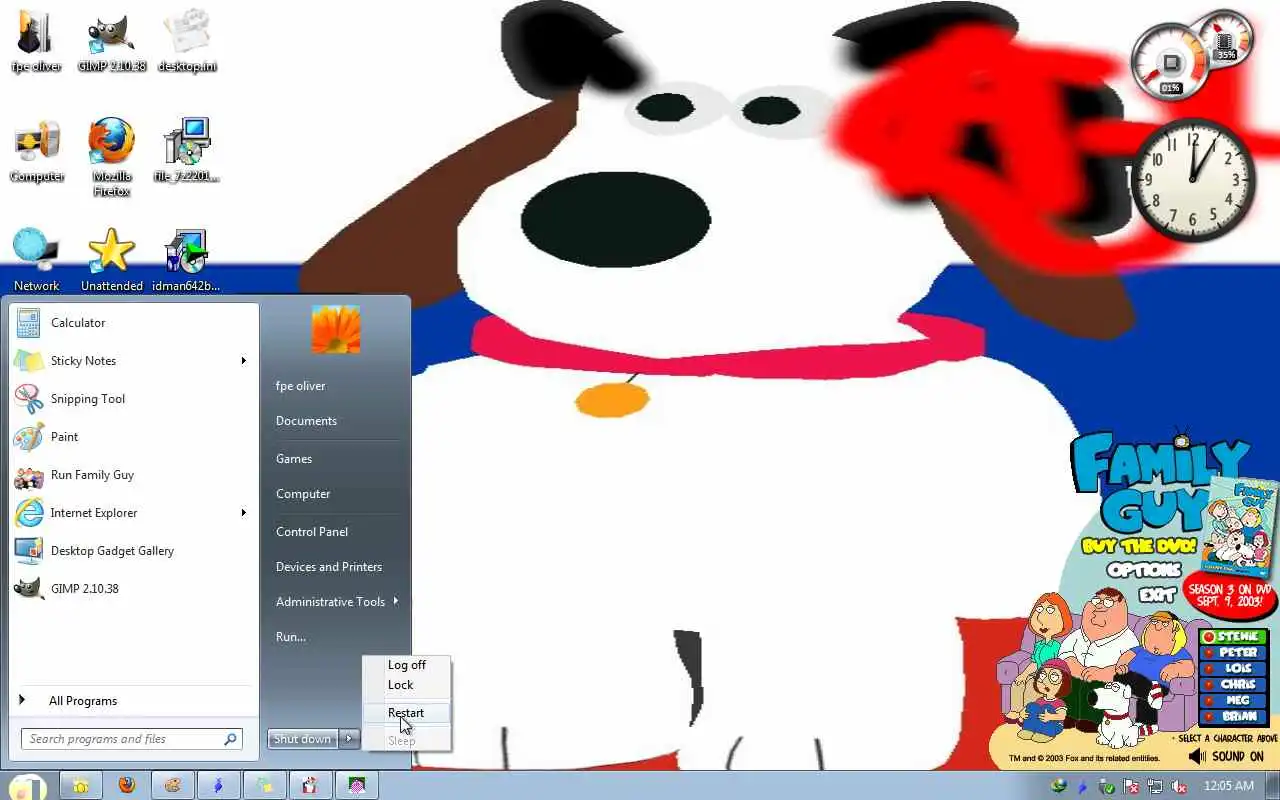Open the yellow folder taskbar button

click(80, 786)
